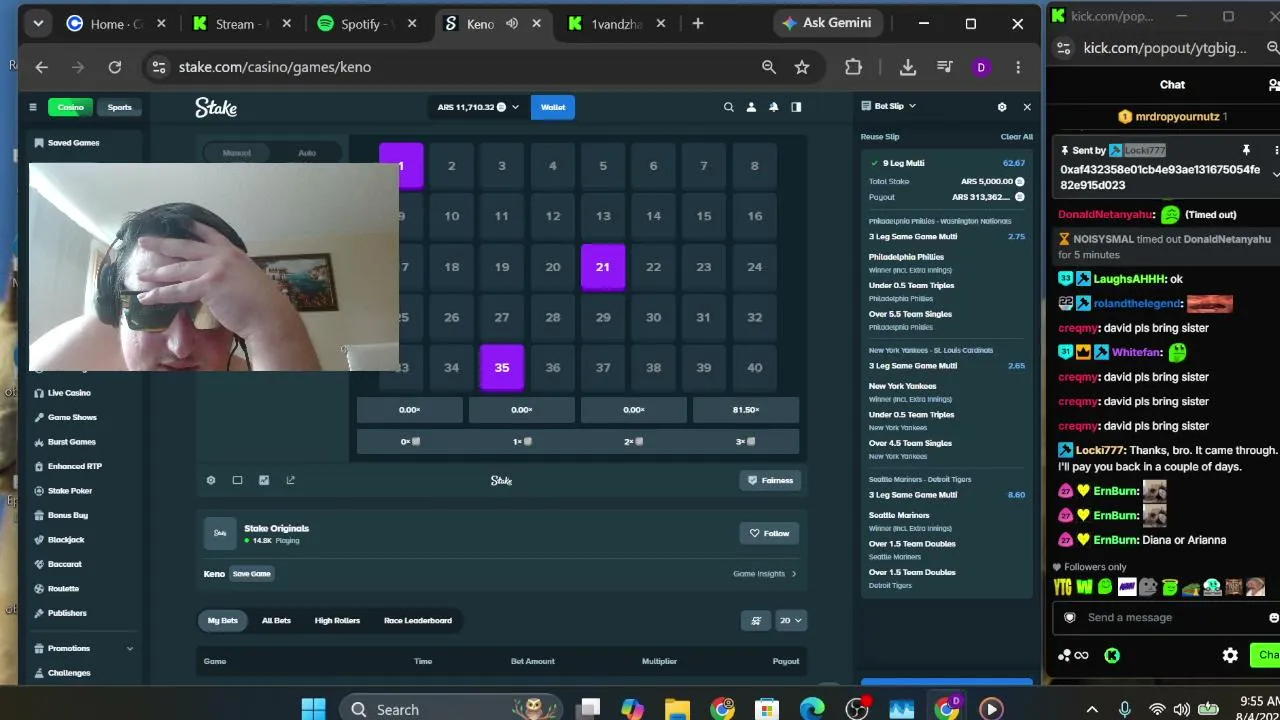This screenshot has height=720, width=1280.
Task: Open emoji picker in Kick chat
Action: coord(1273,617)
